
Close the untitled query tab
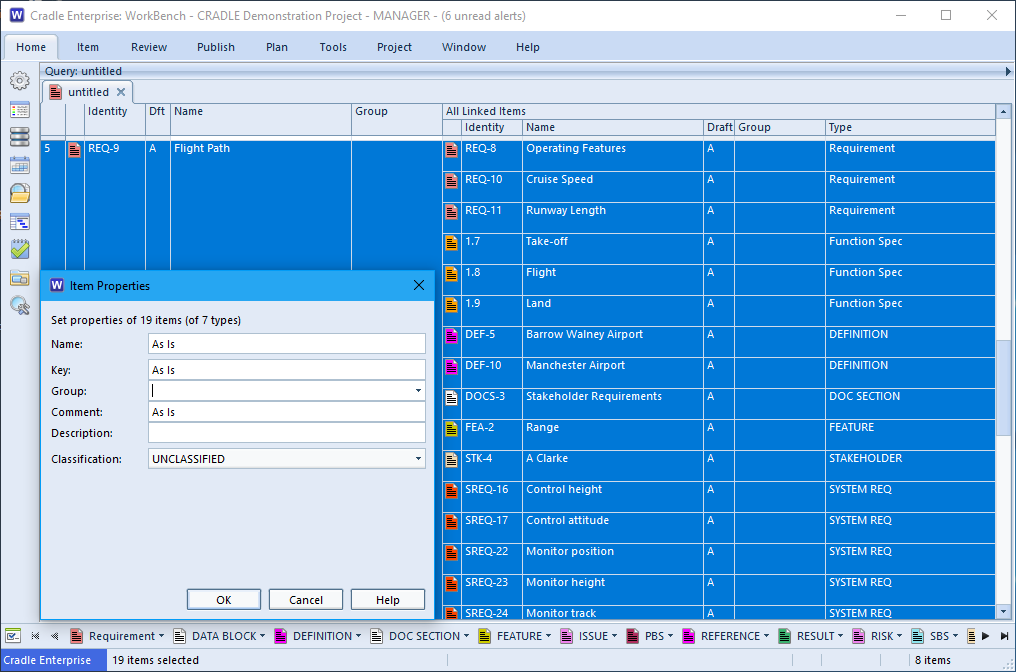(121, 92)
